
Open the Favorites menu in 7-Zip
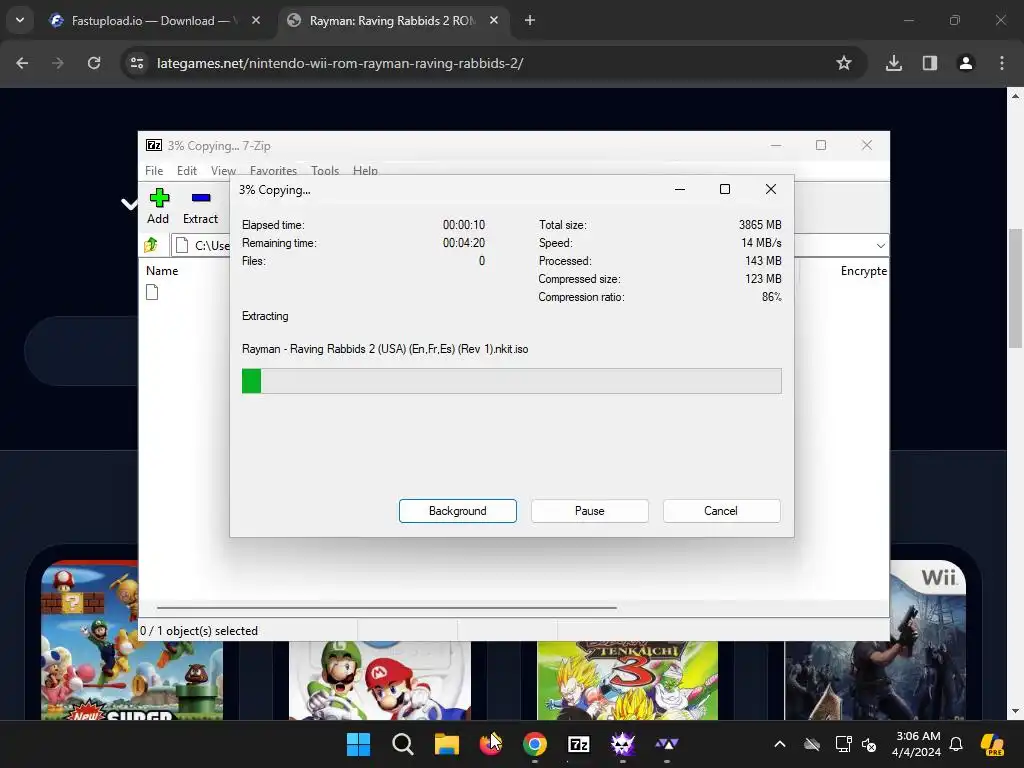273,170
